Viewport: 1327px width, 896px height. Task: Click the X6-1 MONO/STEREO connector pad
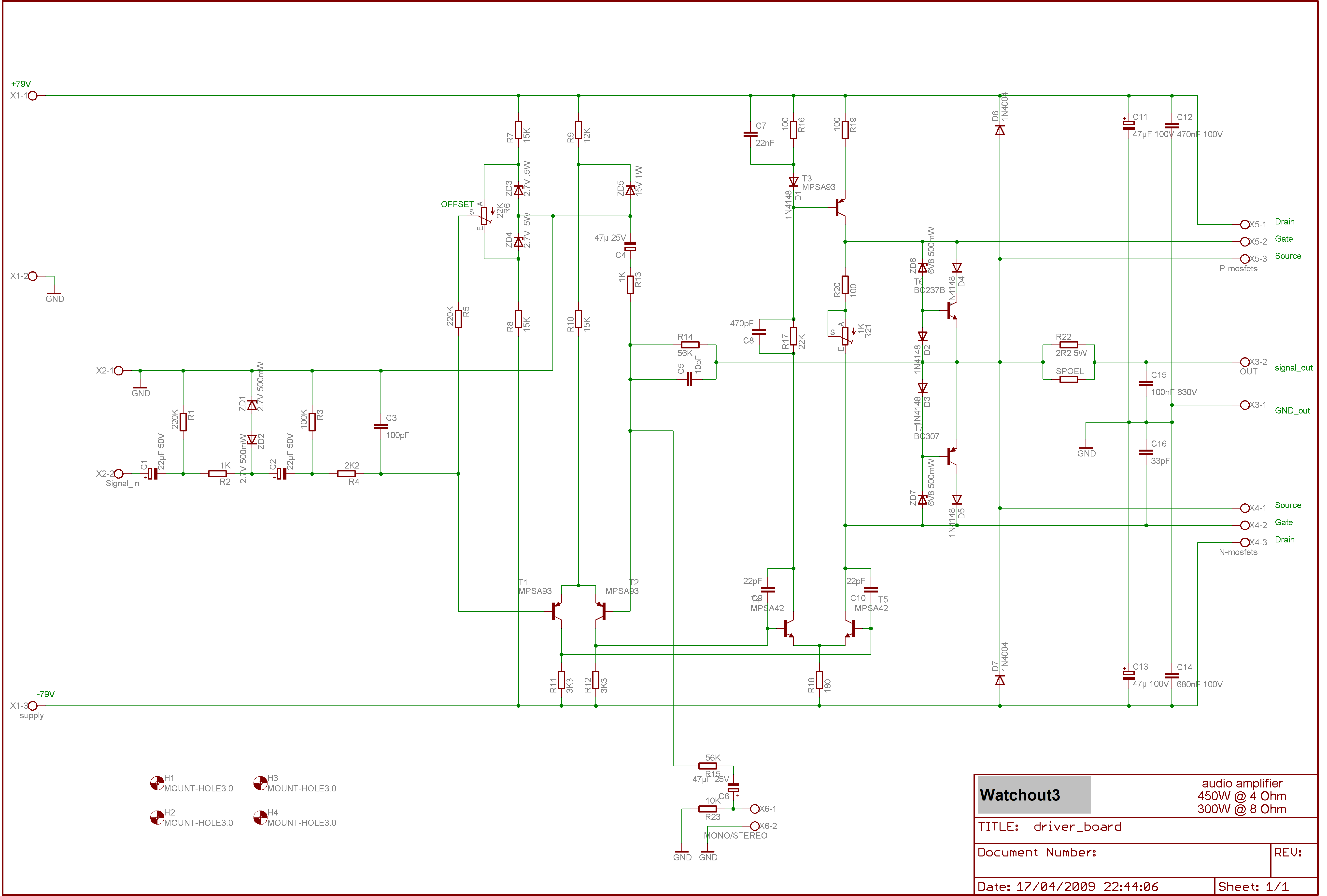754,809
